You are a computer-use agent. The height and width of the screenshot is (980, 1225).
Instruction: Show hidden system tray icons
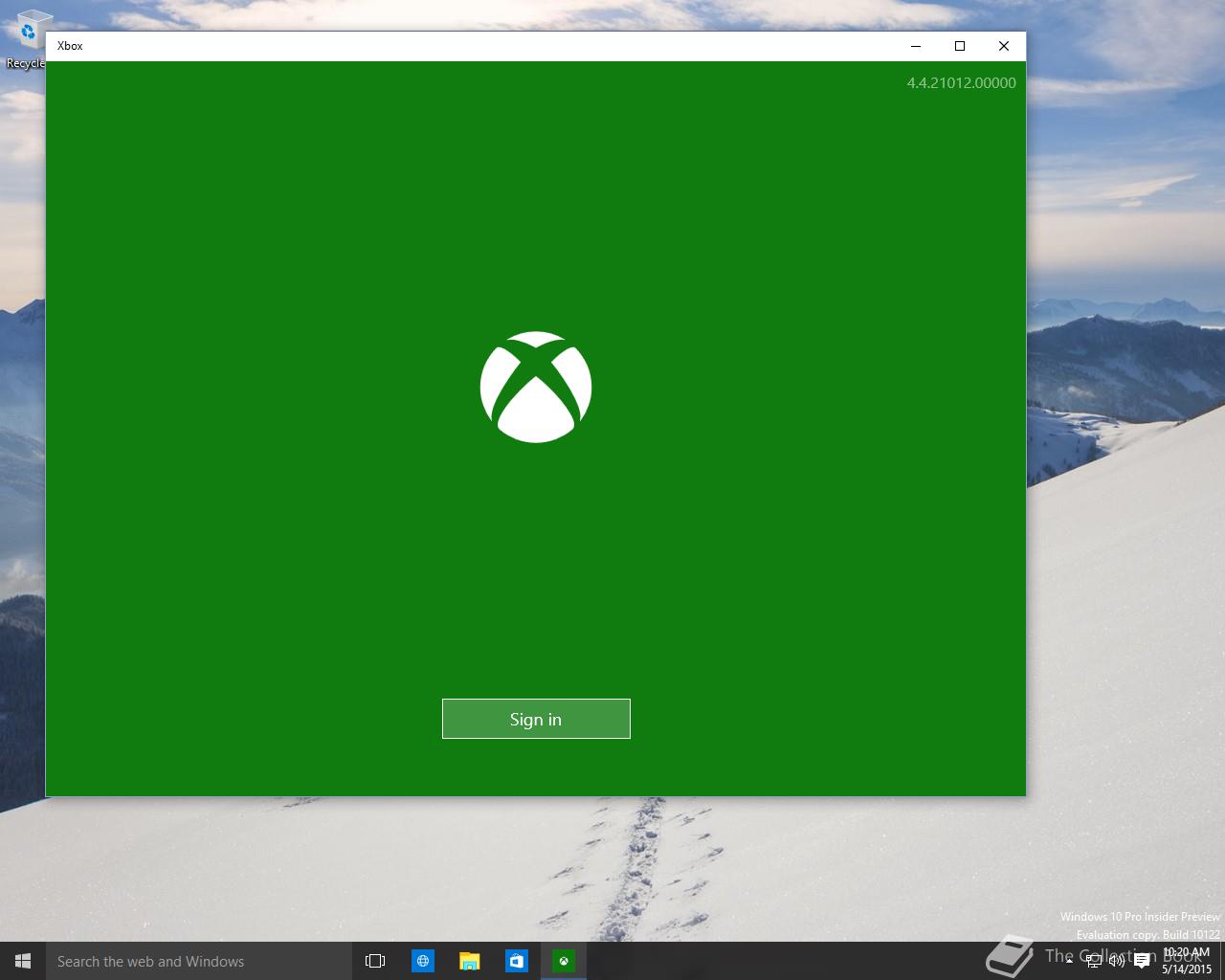click(x=1069, y=961)
